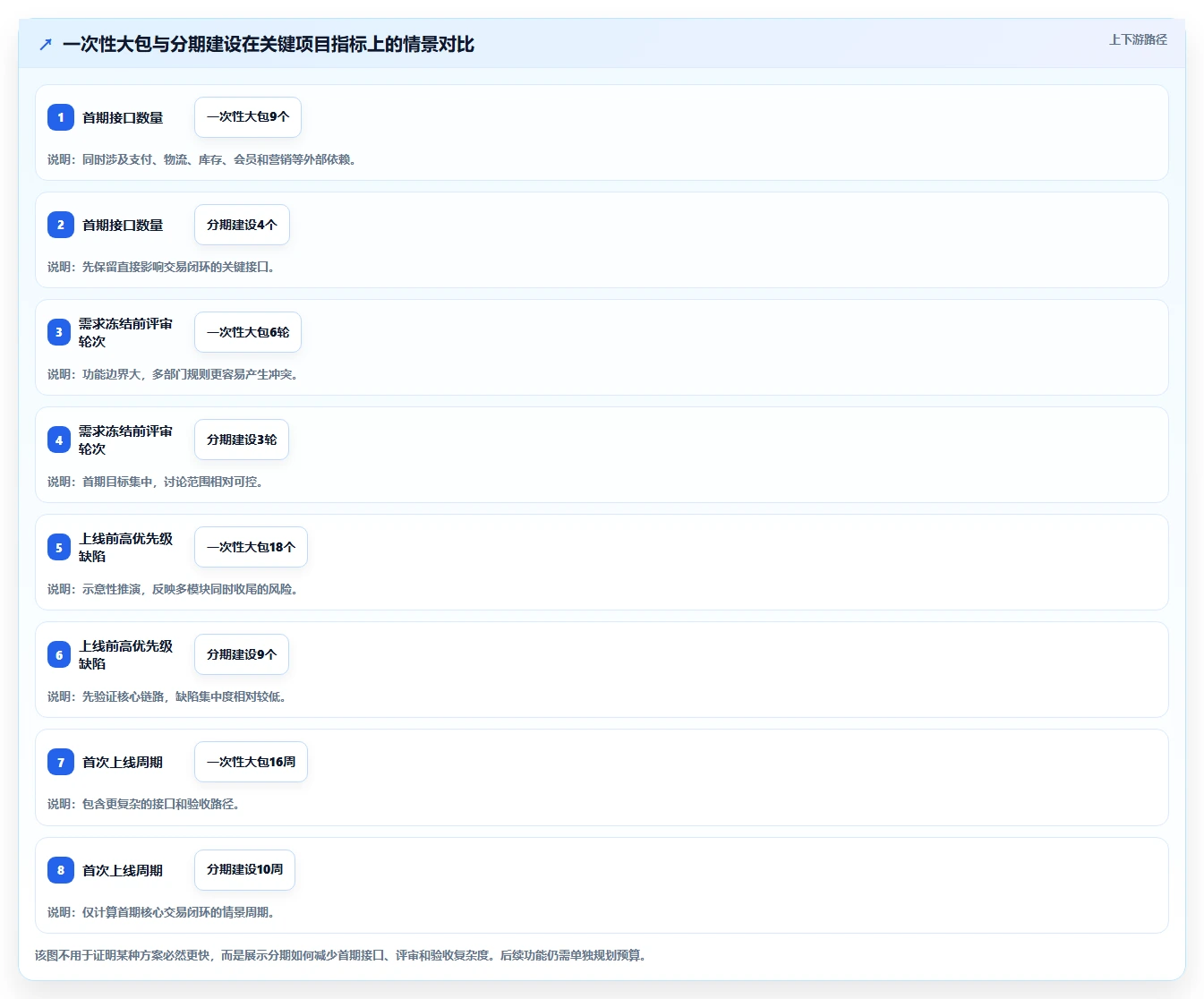Click the arrow icon beside the title
This screenshot has width=1204, height=999.
46,44
